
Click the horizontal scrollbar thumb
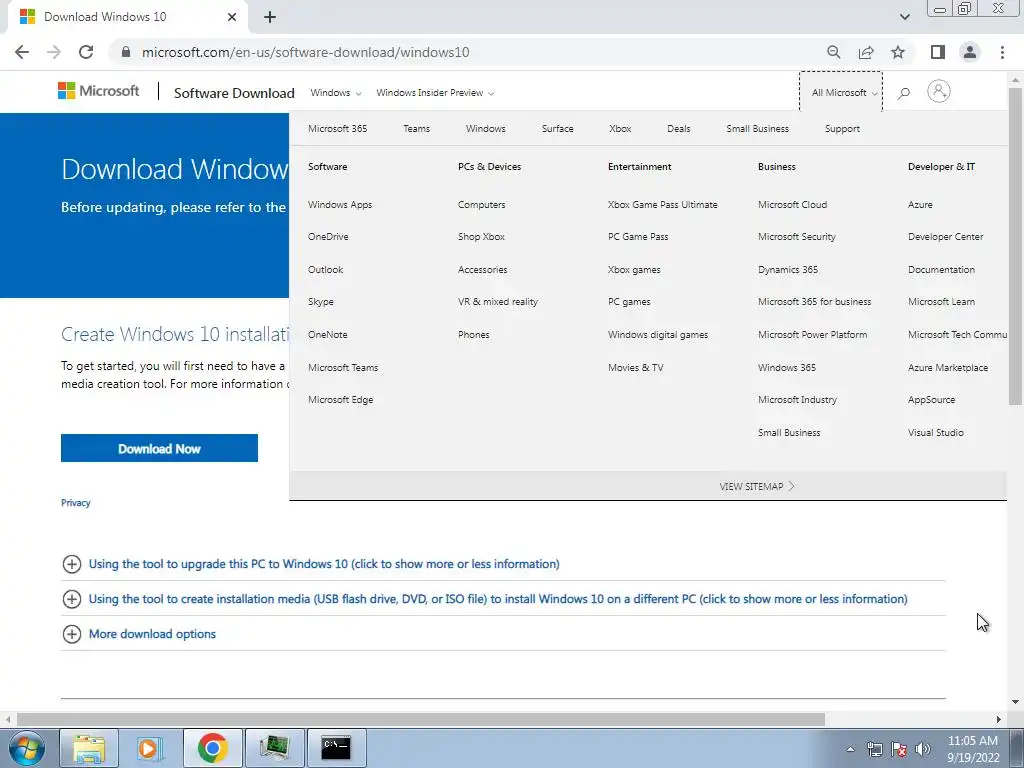coord(421,719)
